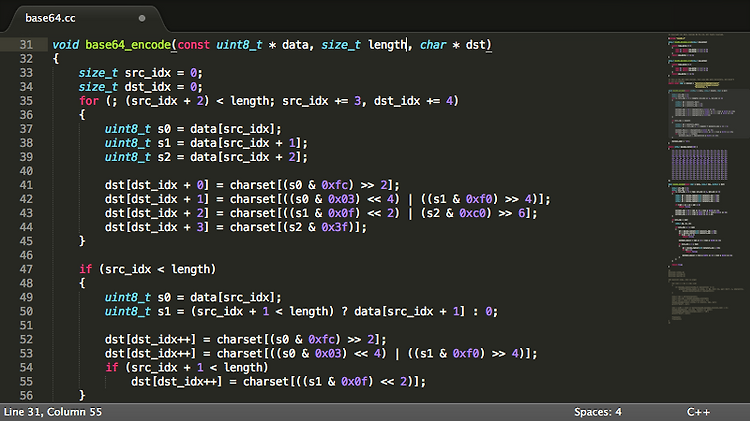Click the function name base64_encode
This screenshot has width=750, height=421.
pos(128,45)
